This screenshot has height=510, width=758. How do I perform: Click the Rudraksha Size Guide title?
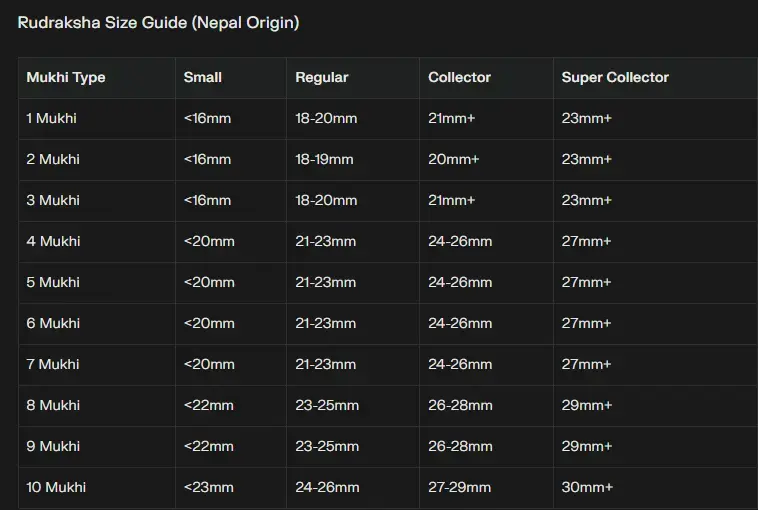pyautogui.click(x=158, y=22)
